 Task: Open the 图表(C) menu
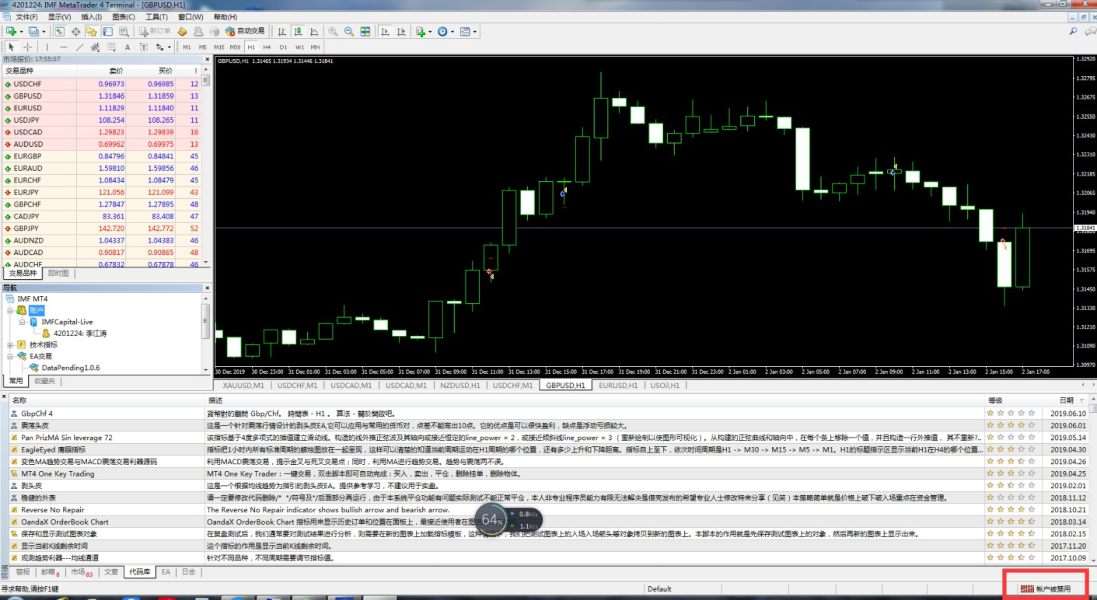(x=123, y=17)
